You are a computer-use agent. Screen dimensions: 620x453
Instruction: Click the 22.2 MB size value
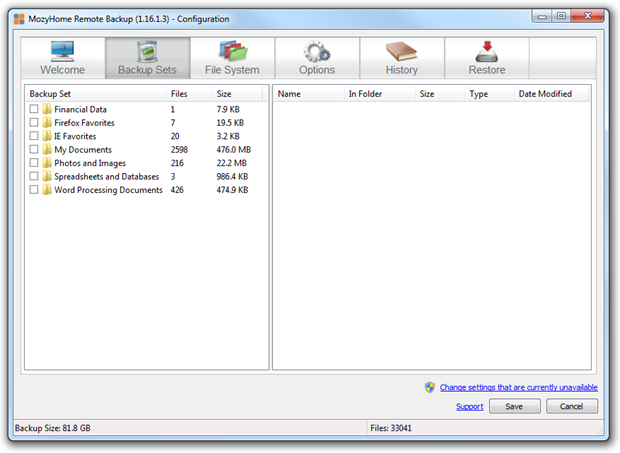(232, 163)
